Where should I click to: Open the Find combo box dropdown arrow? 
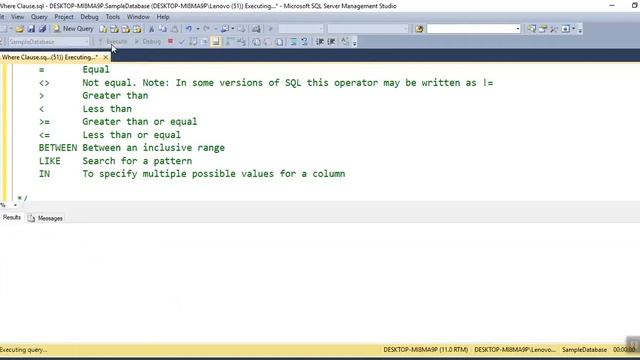[x=518, y=29]
